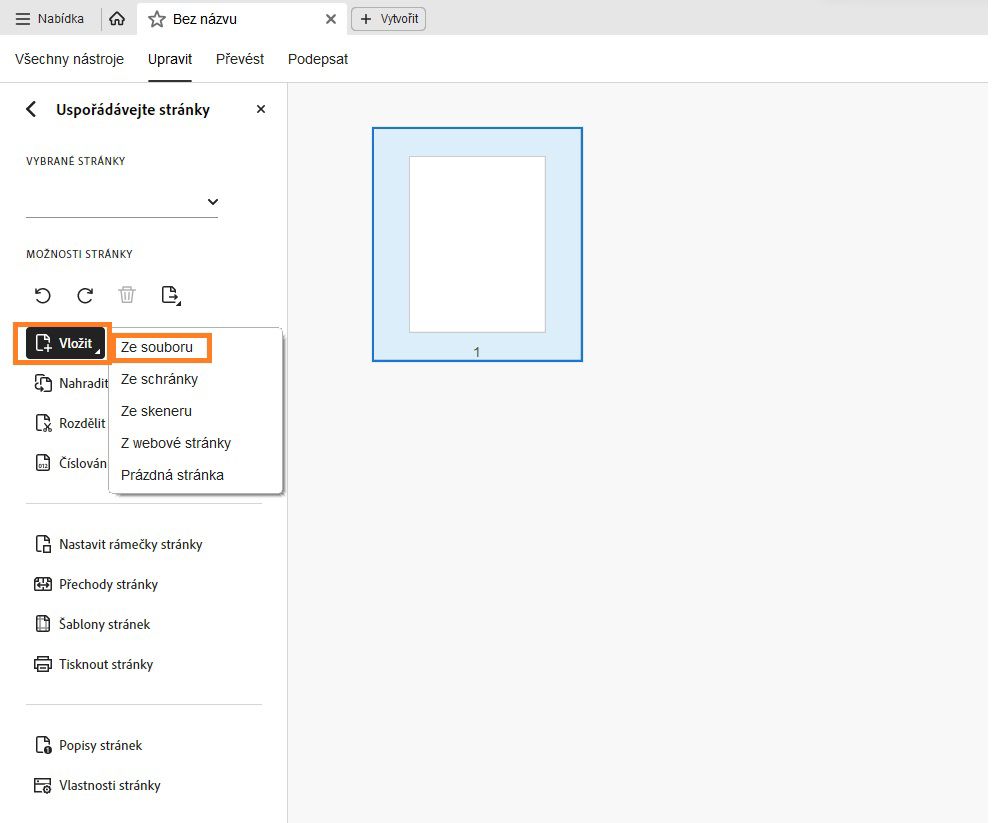
Task: Open Šablony stránek
Action: (x=92, y=625)
